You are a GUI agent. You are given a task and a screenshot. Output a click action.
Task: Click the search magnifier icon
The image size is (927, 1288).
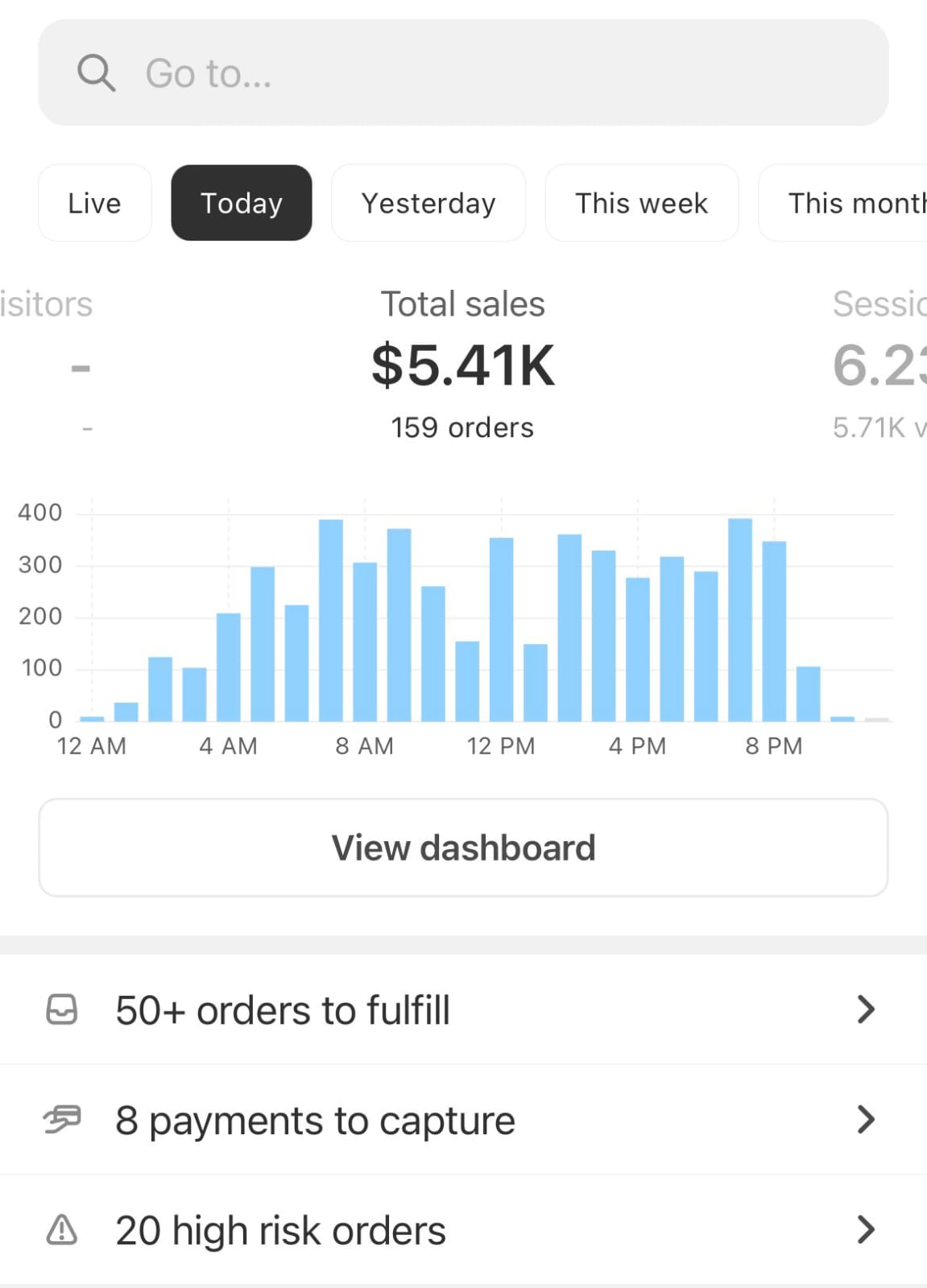pyautogui.click(x=96, y=73)
